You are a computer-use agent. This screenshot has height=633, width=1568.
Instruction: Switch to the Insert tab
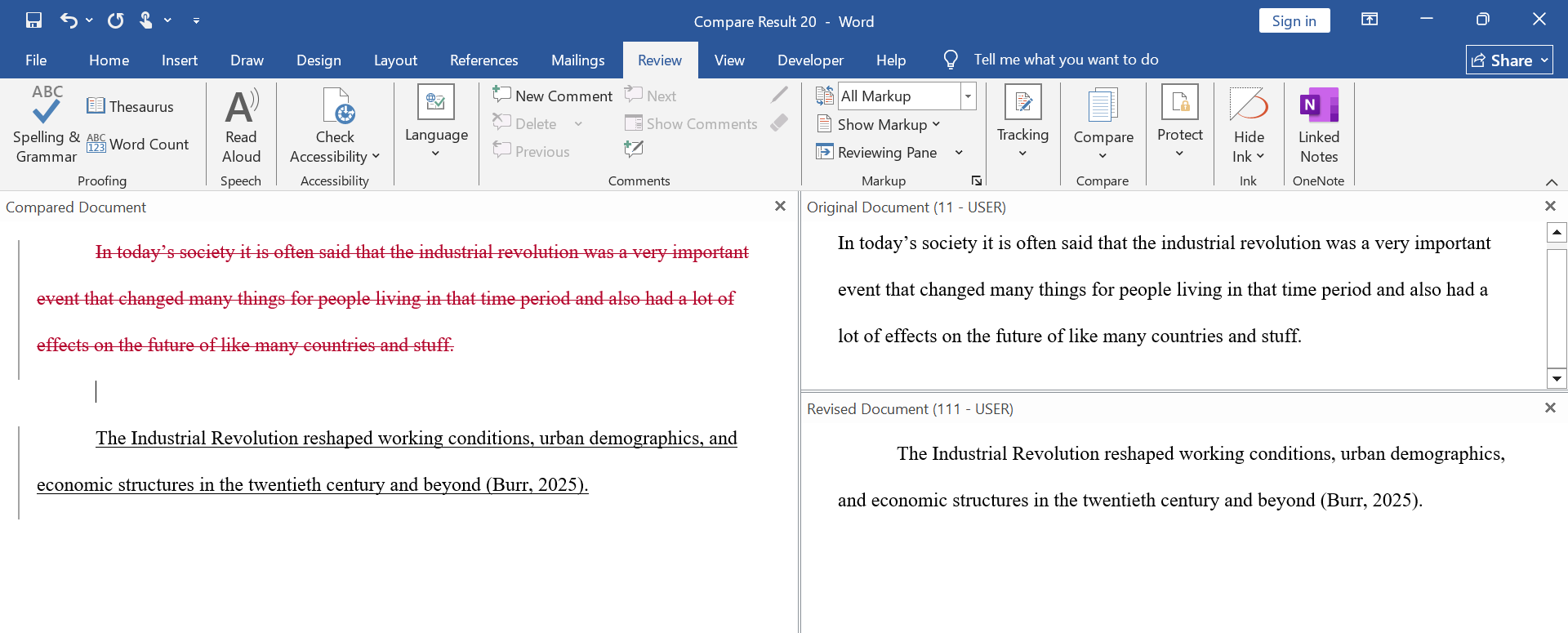(x=180, y=60)
